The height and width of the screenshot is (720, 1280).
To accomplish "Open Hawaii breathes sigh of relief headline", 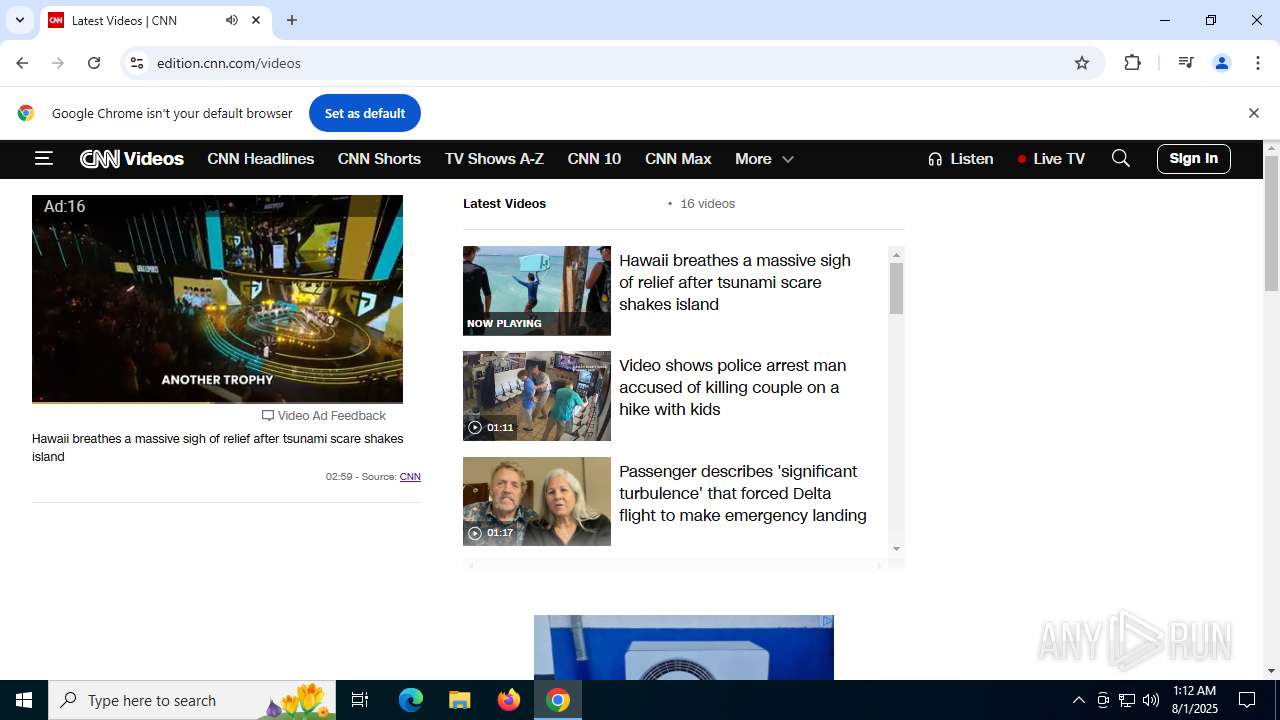I will click(x=735, y=282).
